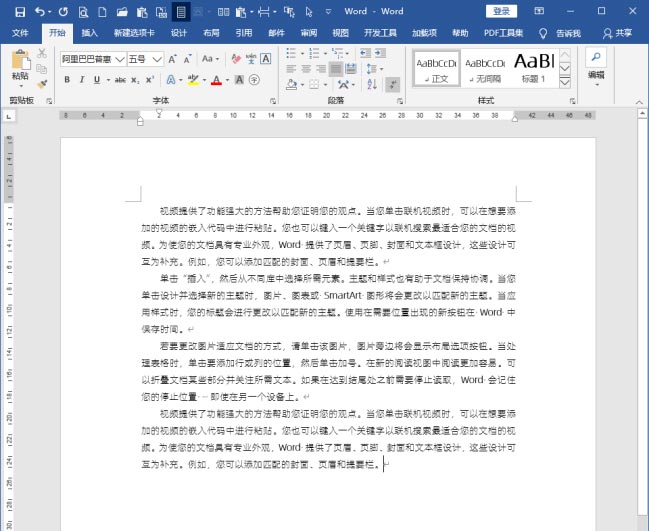The width and height of the screenshot is (649, 531).
Task: Open the font size dropdown
Action: tap(157, 59)
